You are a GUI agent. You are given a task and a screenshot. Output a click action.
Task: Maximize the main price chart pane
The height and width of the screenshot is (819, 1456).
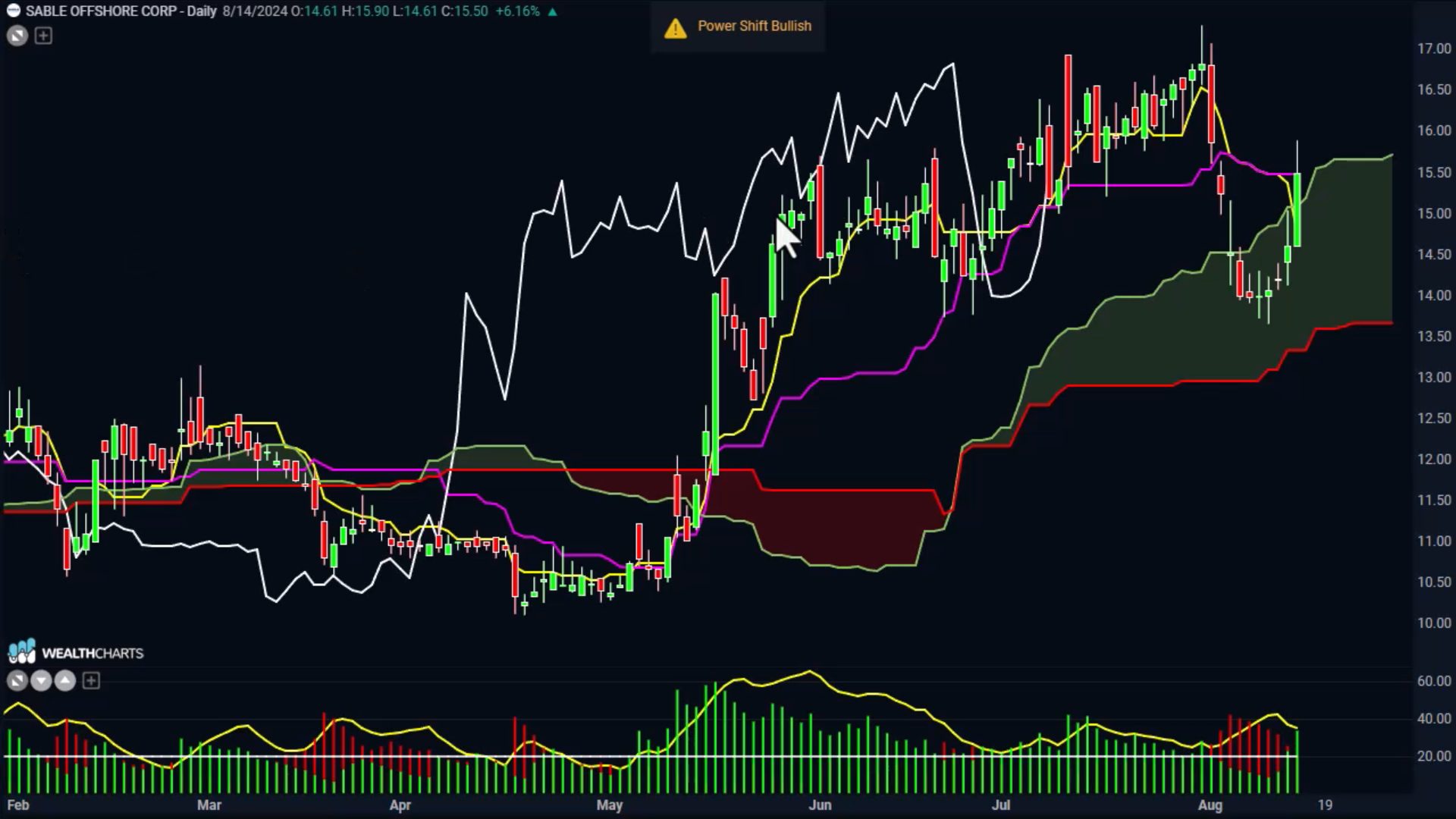click(17, 36)
